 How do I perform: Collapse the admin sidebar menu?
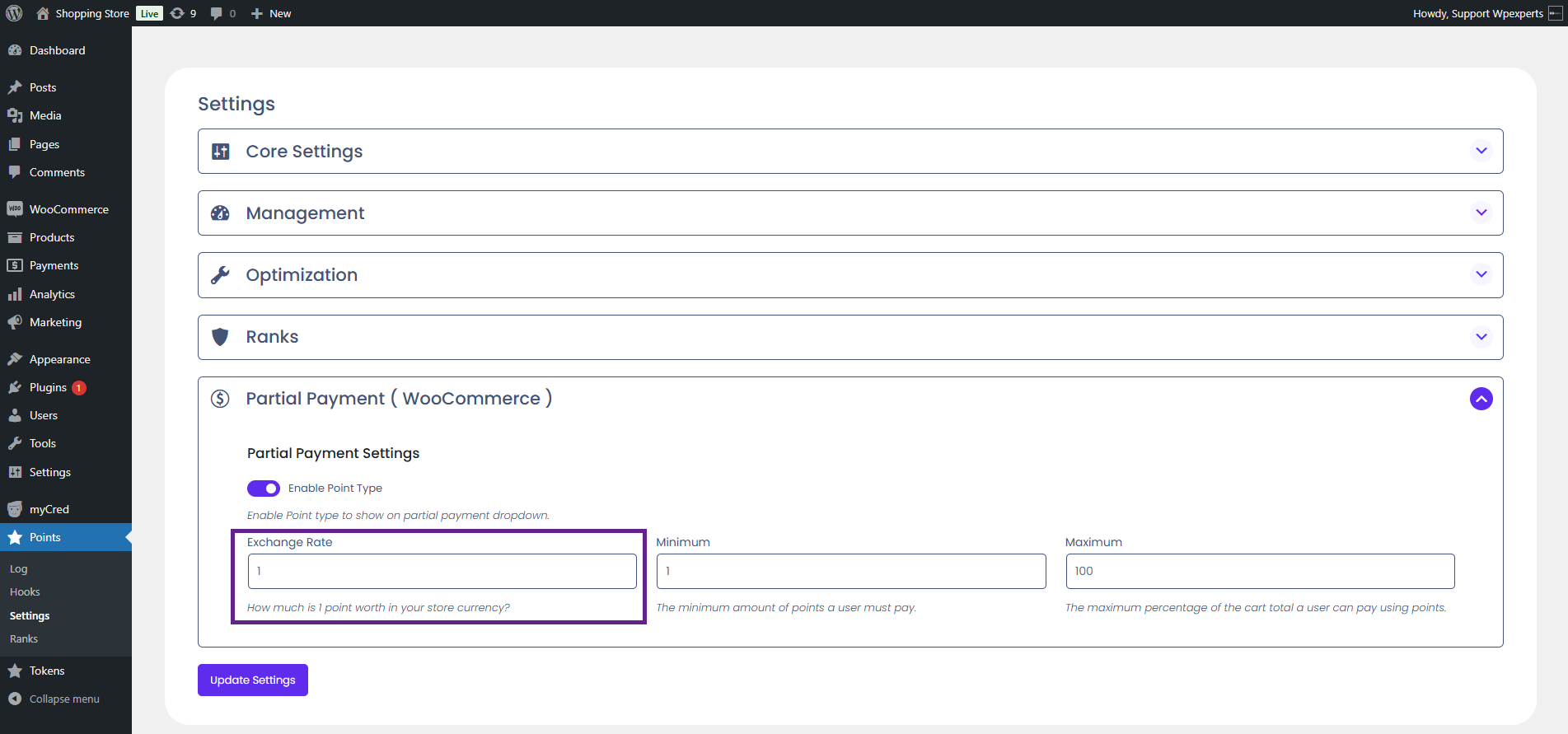point(63,699)
